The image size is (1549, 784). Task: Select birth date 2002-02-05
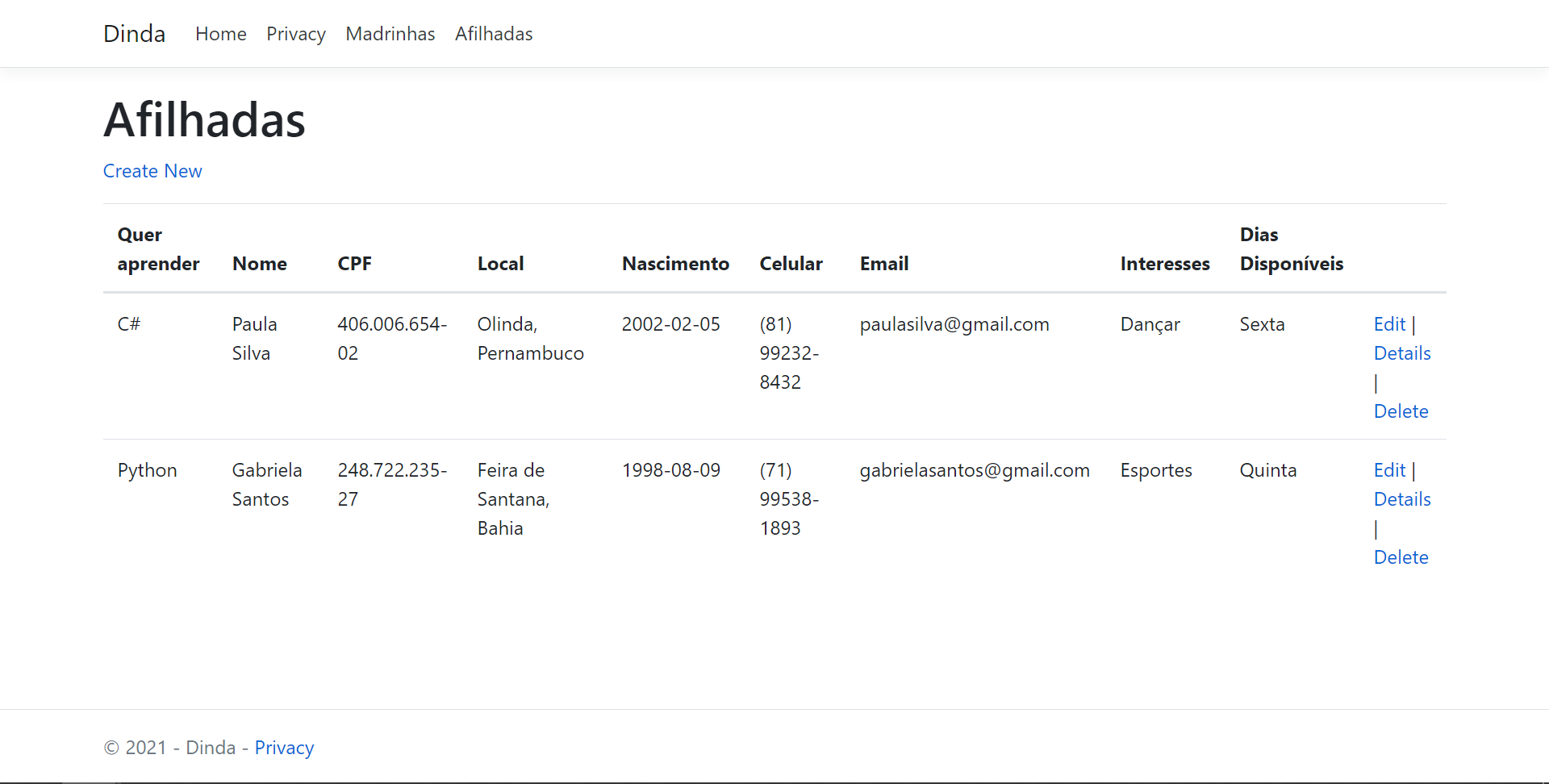click(671, 324)
